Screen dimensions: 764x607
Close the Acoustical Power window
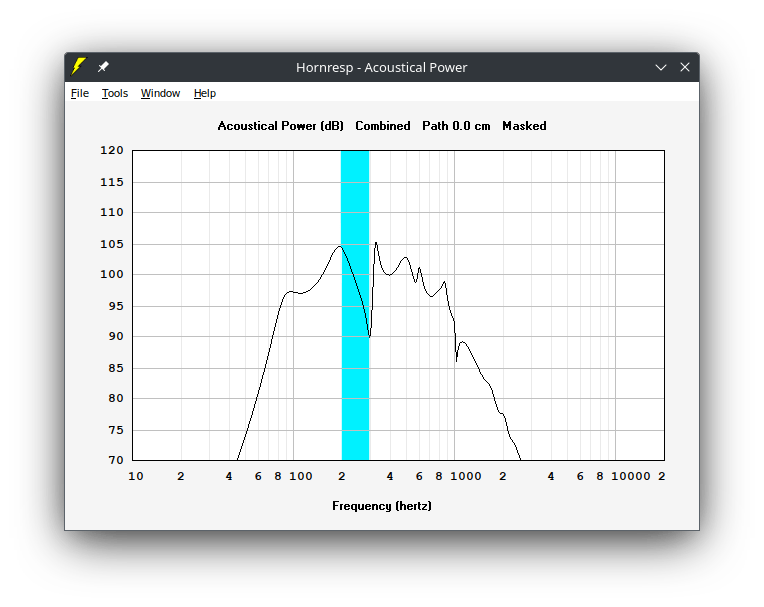click(685, 67)
